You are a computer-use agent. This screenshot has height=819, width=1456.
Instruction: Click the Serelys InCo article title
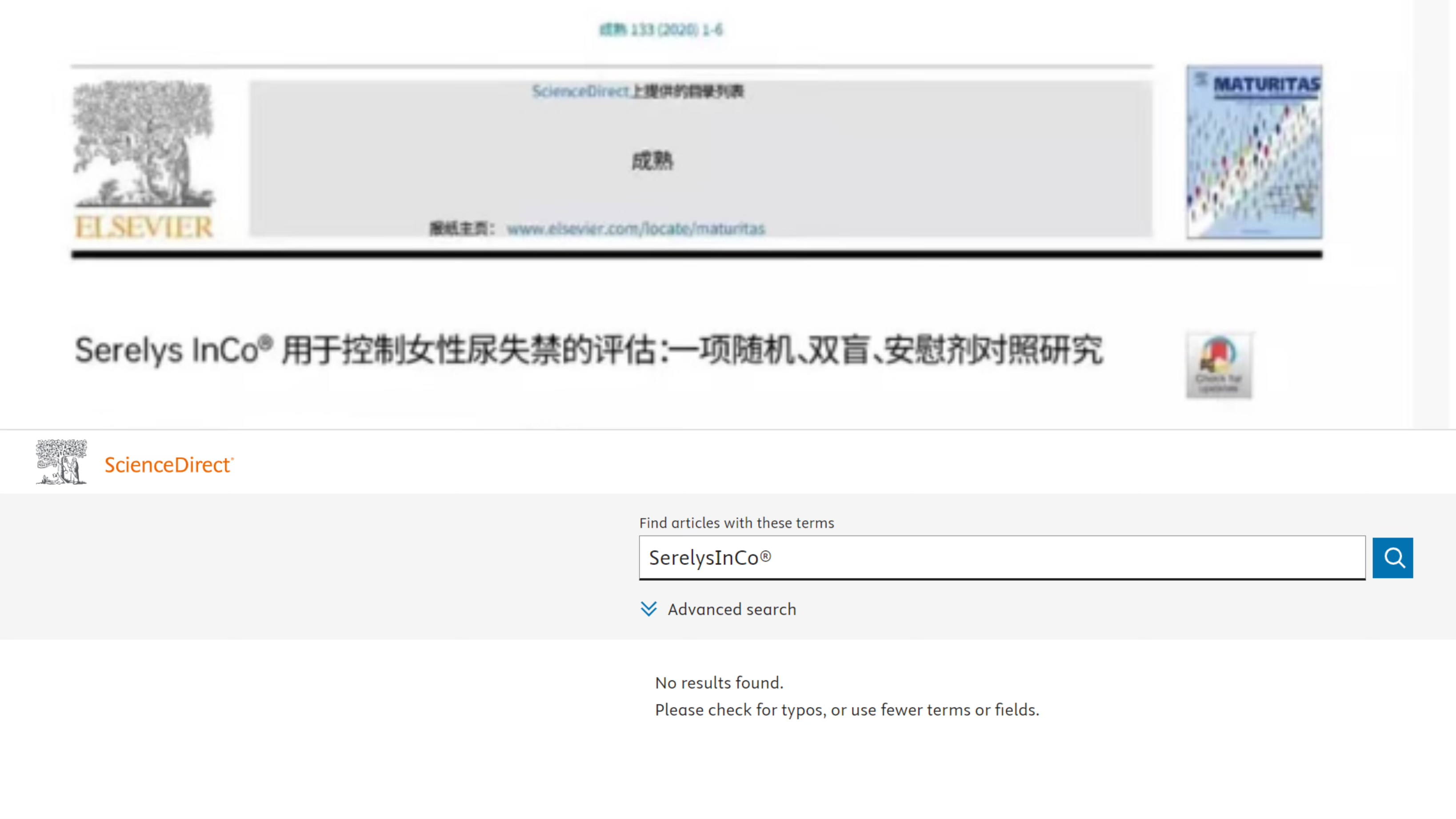click(588, 350)
